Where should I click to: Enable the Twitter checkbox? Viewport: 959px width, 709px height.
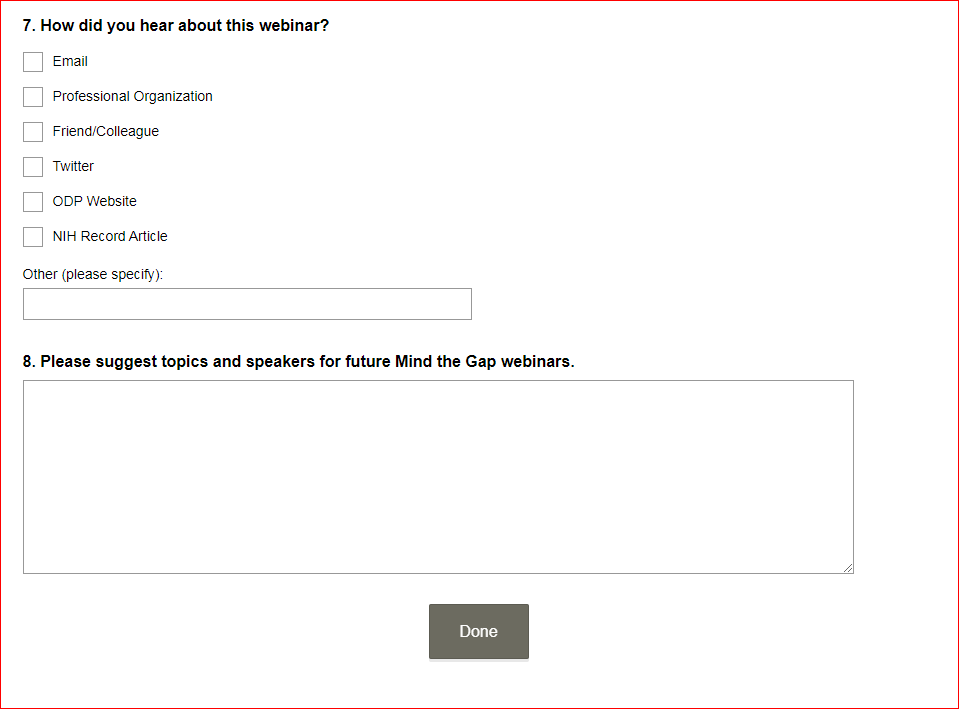point(33,167)
